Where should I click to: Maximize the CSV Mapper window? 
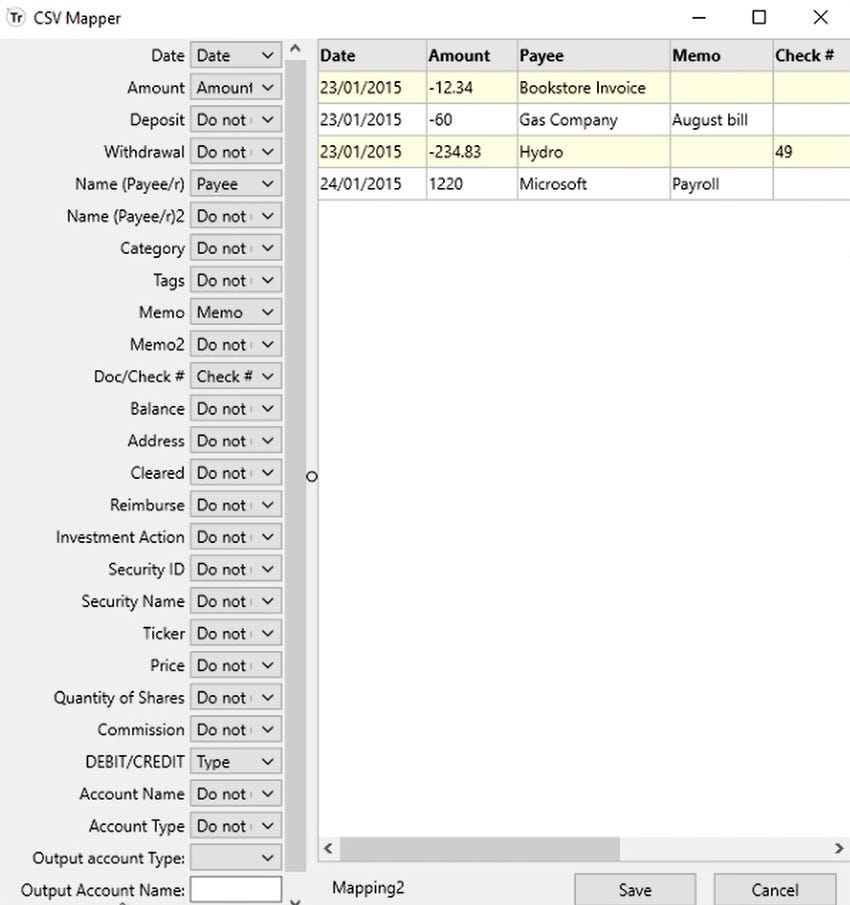pos(759,18)
